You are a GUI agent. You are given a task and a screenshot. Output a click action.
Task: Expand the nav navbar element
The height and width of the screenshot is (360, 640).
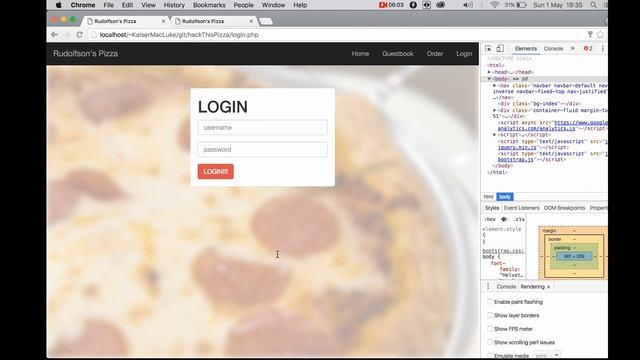coord(495,86)
